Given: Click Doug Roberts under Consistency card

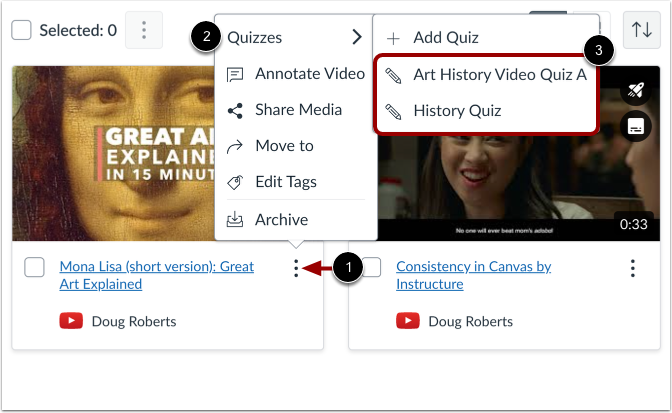Looking at the screenshot, I should [471, 321].
